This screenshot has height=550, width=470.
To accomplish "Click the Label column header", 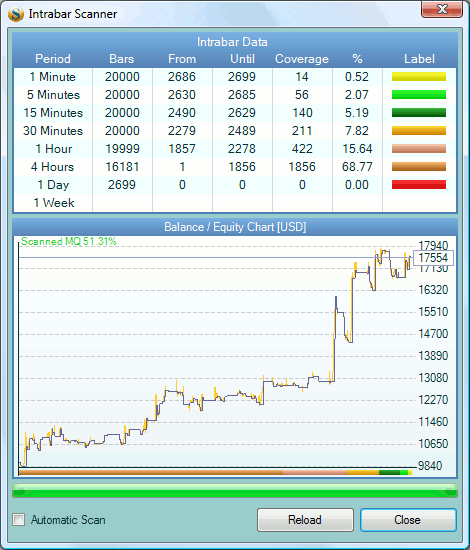I will pyautogui.click(x=419, y=59).
